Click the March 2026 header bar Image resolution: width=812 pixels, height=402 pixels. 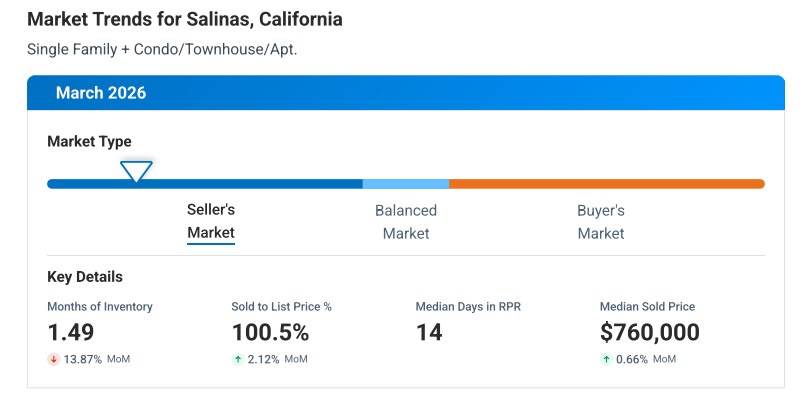pyautogui.click(x=406, y=93)
